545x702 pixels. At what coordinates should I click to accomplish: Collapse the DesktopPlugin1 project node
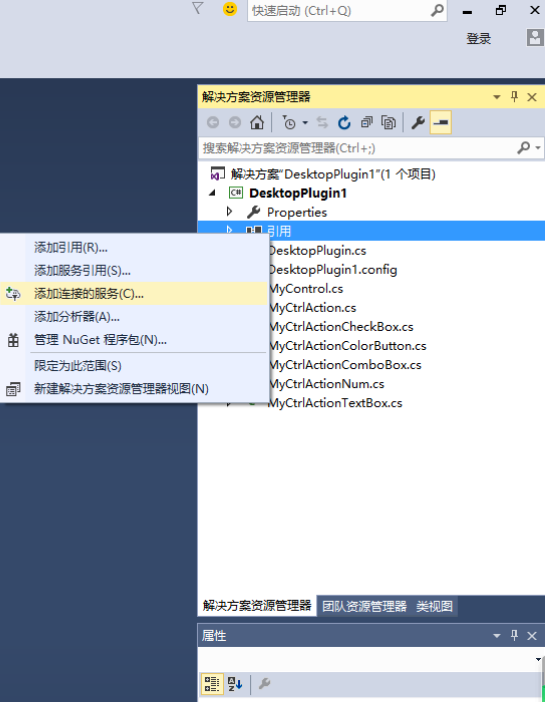pos(213,193)
